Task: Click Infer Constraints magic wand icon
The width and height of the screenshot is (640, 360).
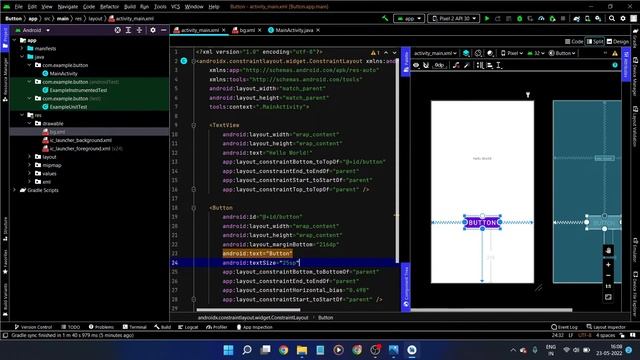Action: coord(467,65)
